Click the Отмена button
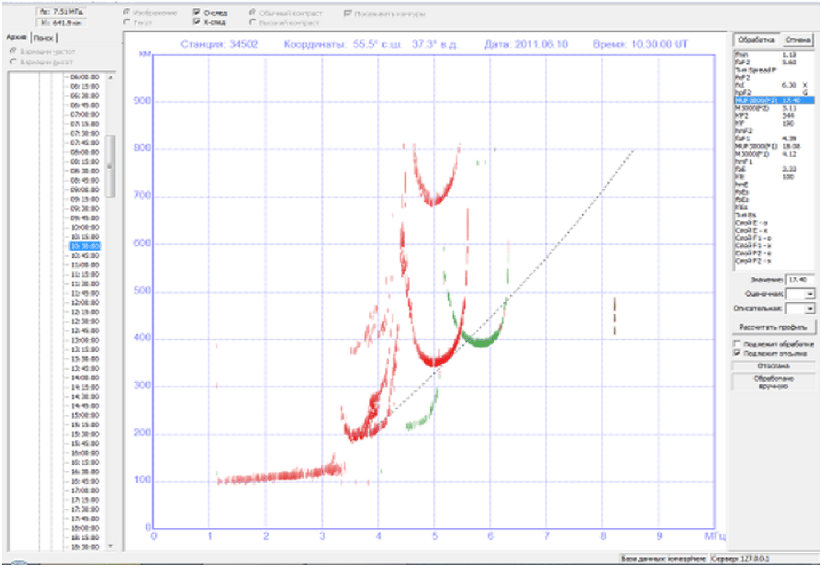Screen dimensions: 821x567 [x=797, y=40]
